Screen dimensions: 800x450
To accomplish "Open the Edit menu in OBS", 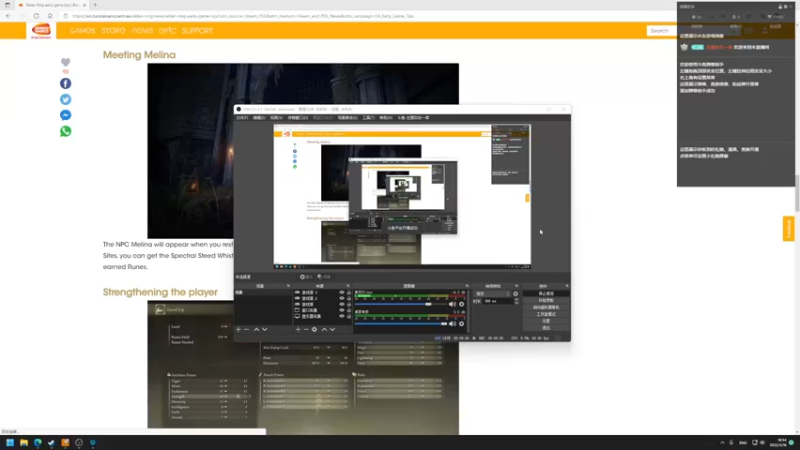I will click(259, 118).
